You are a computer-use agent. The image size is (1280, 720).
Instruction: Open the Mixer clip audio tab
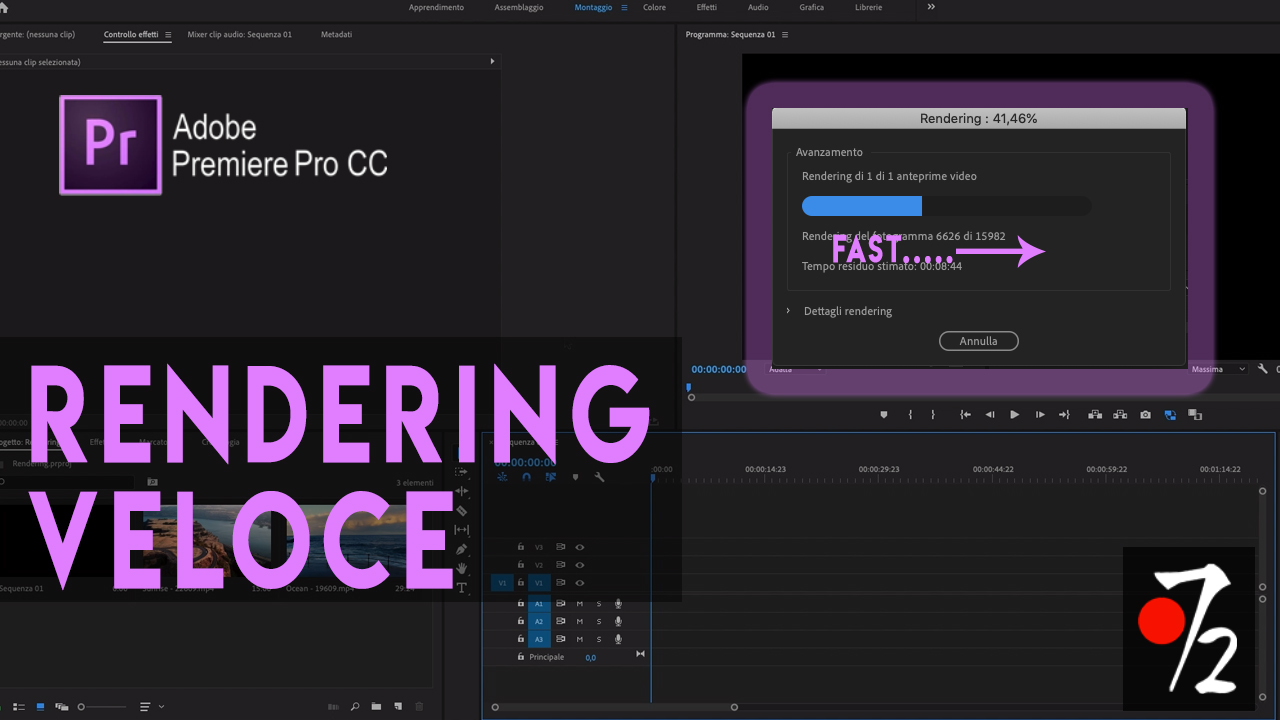tap(239, 35)
